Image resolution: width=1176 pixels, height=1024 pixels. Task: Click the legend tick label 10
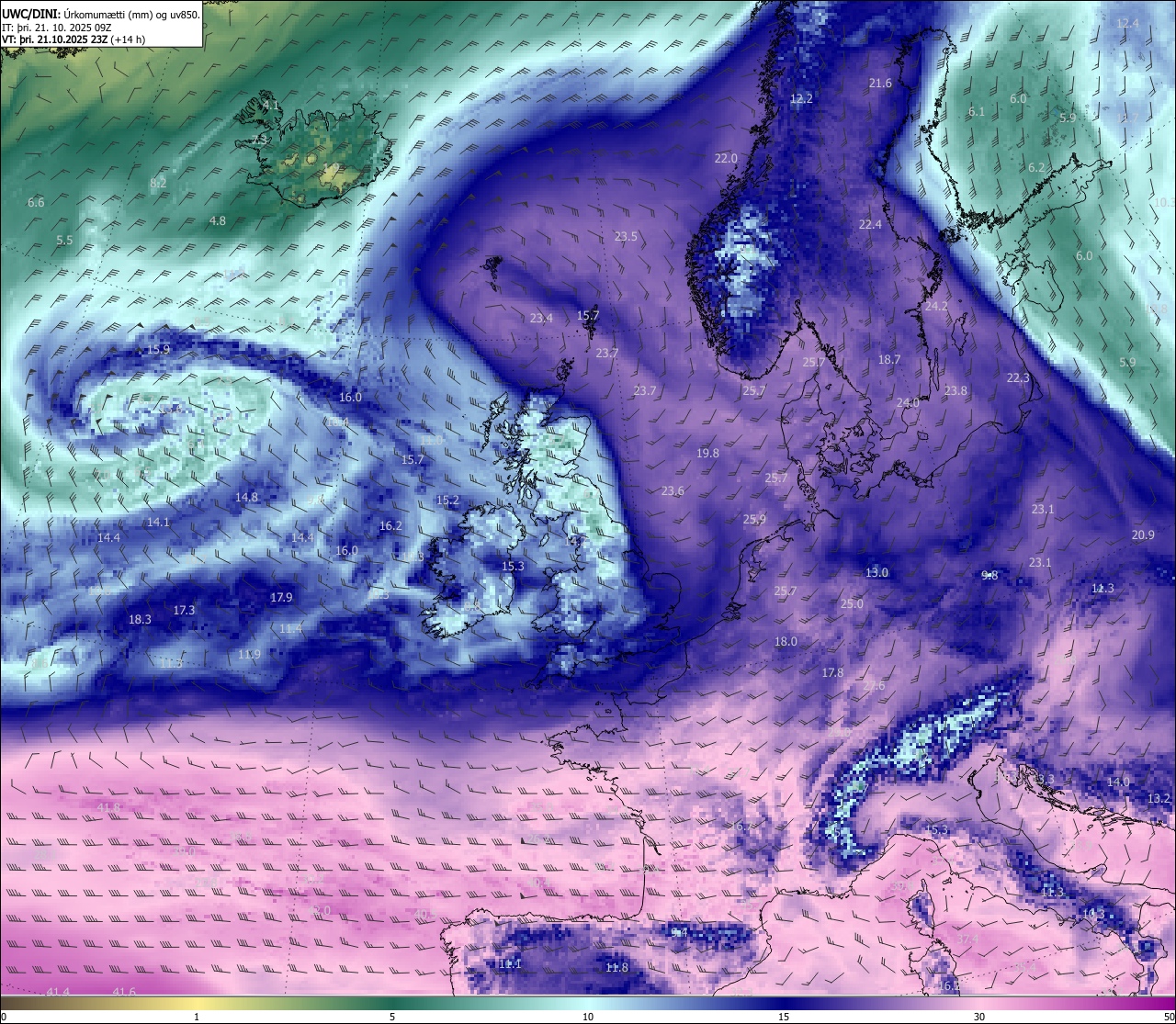point(588,1017)
